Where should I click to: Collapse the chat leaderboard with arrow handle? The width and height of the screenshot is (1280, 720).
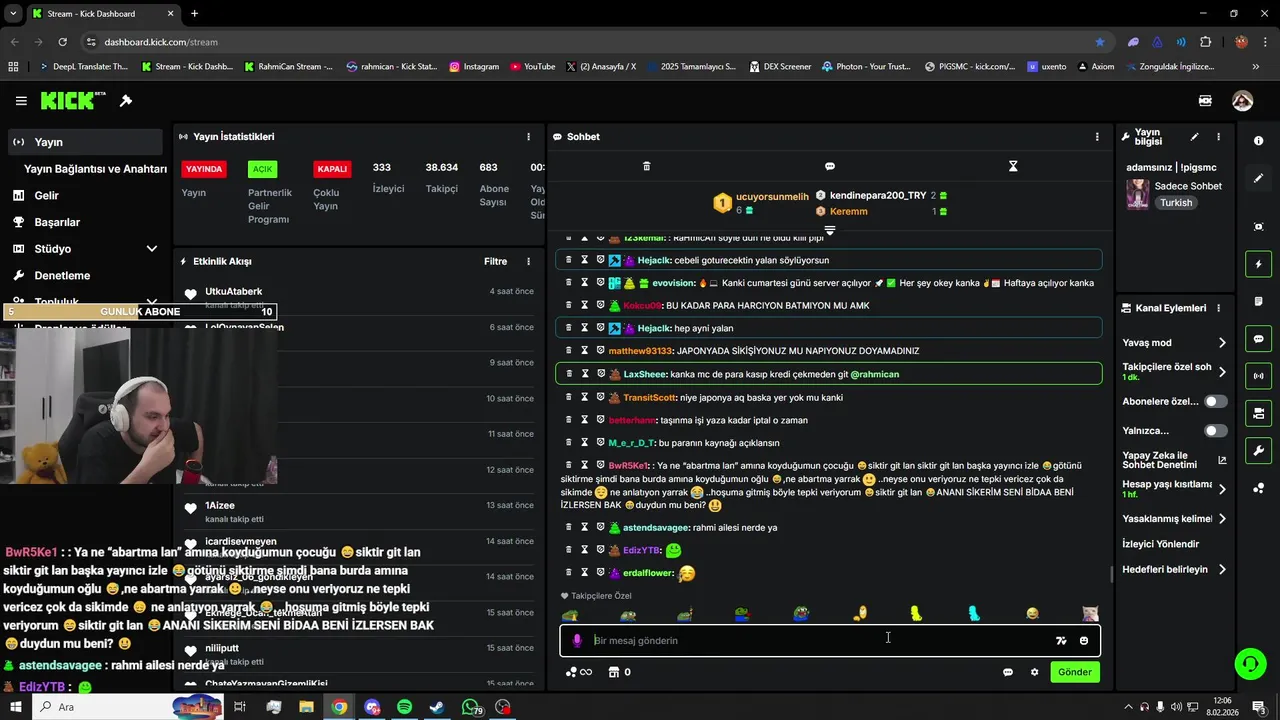829,230
